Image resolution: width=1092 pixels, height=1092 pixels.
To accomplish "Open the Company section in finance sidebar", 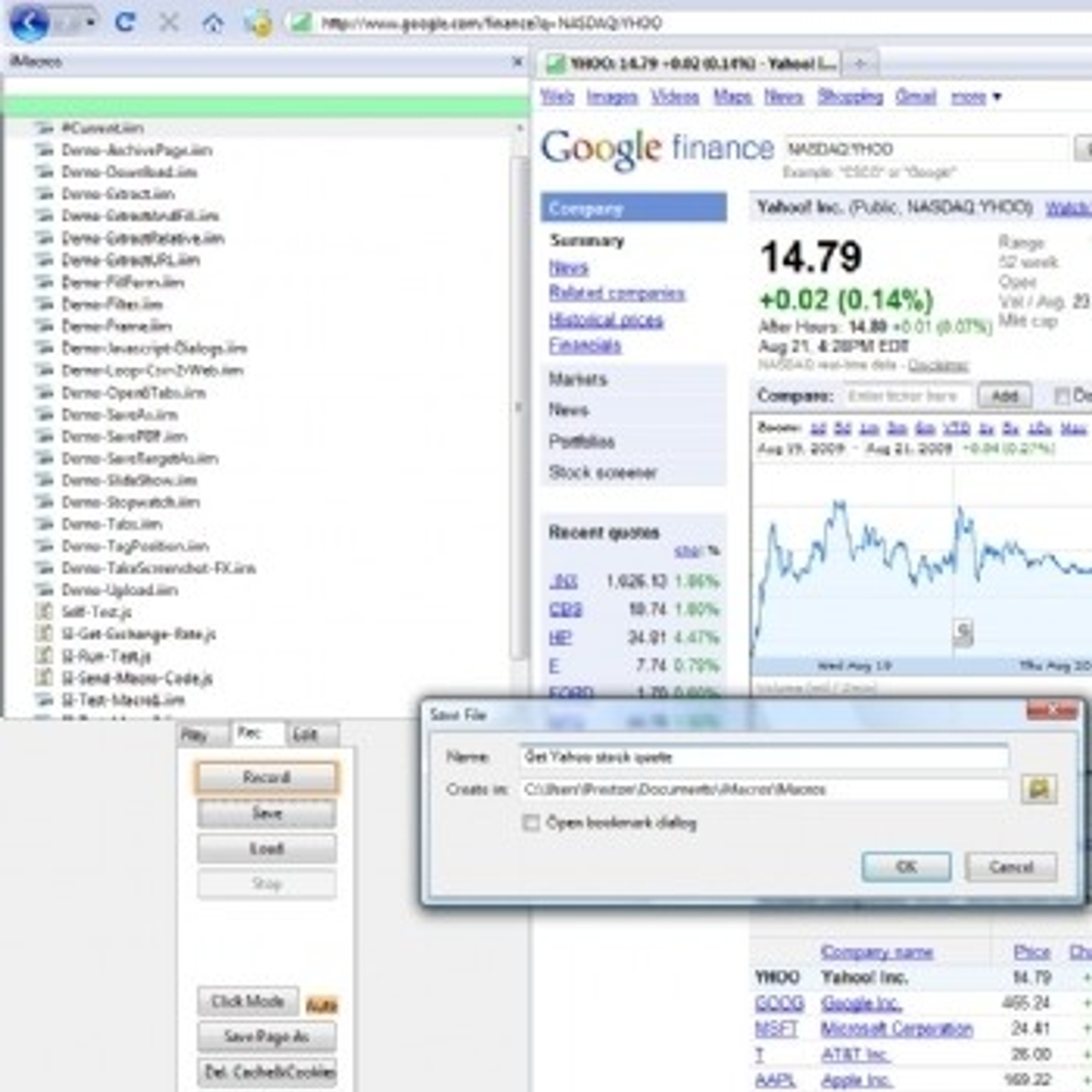I will 633,208.
